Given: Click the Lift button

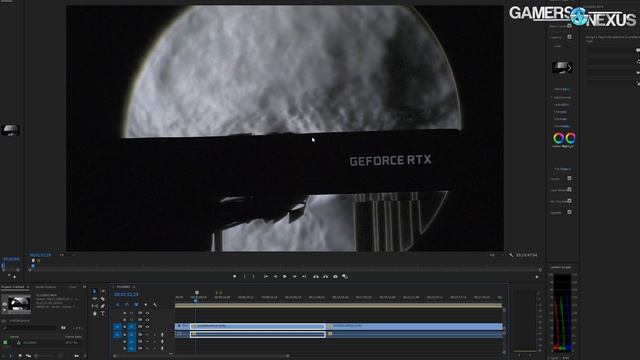Looking at the screenshot, I should 316,276.
